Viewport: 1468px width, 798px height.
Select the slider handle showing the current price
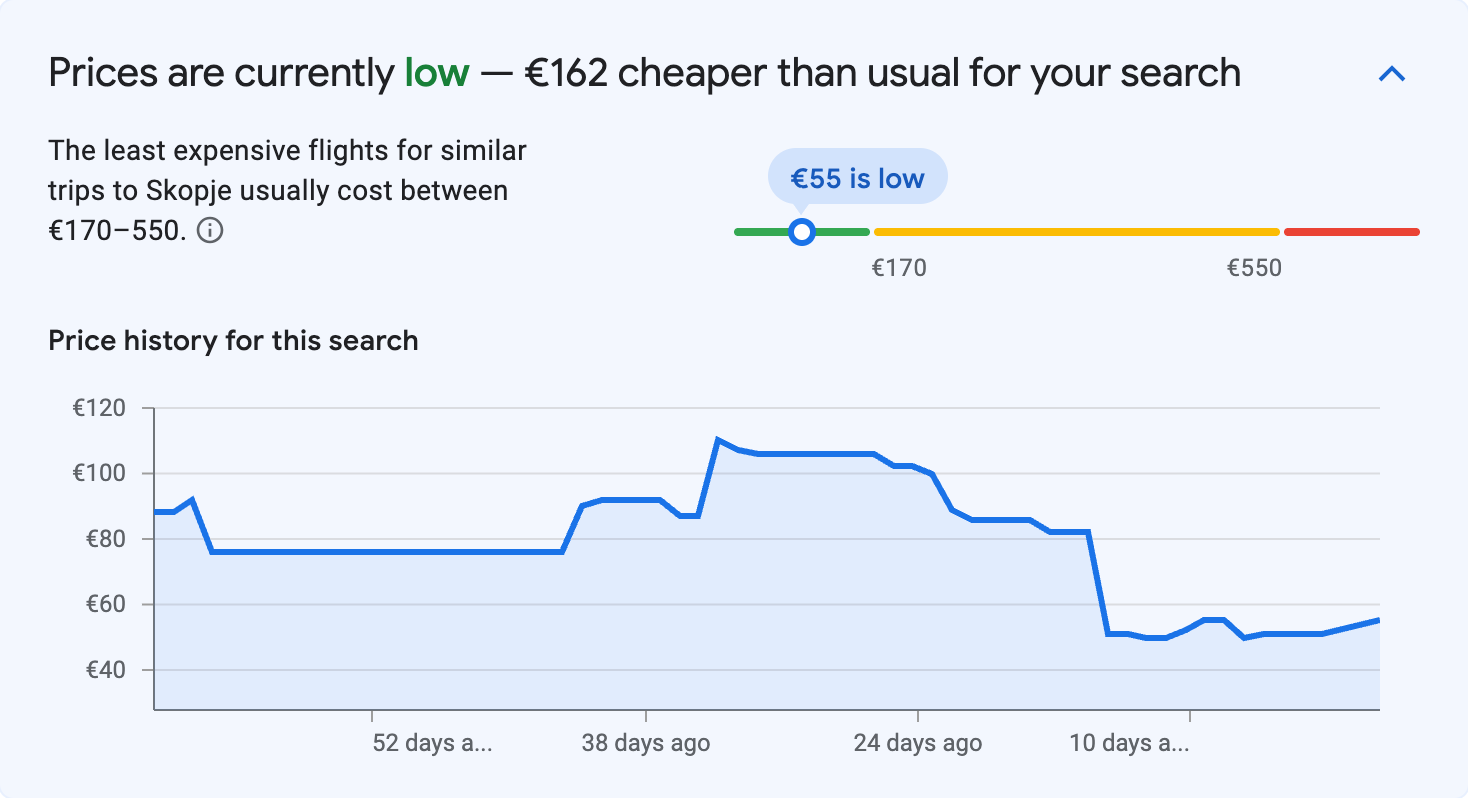[x=802, y=231]
